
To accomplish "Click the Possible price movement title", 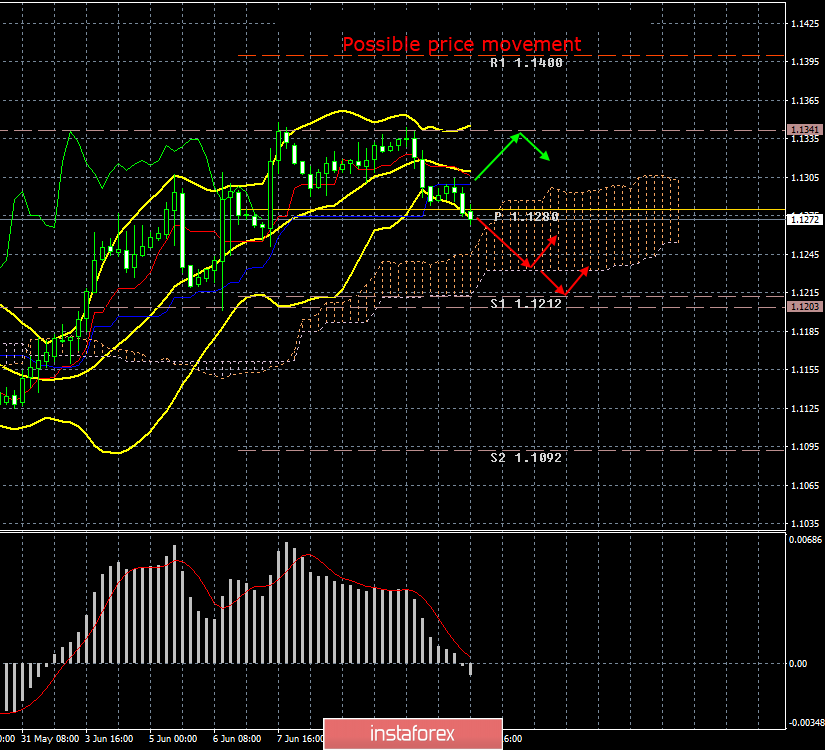I will click(x=461, y=44).
